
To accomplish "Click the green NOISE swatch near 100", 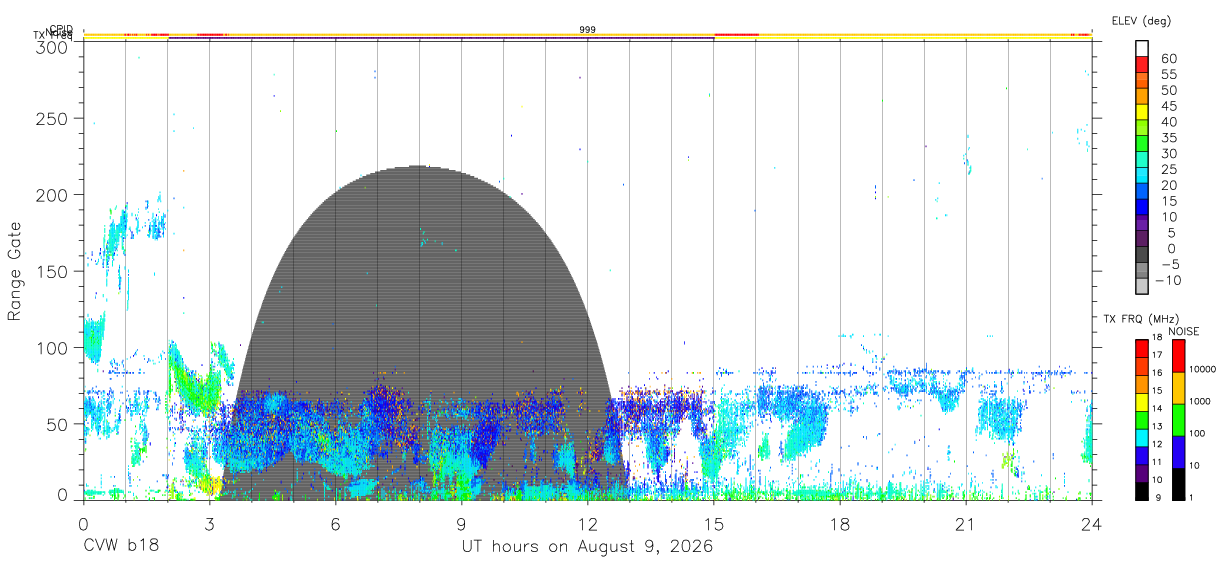I will (1179, 420).
